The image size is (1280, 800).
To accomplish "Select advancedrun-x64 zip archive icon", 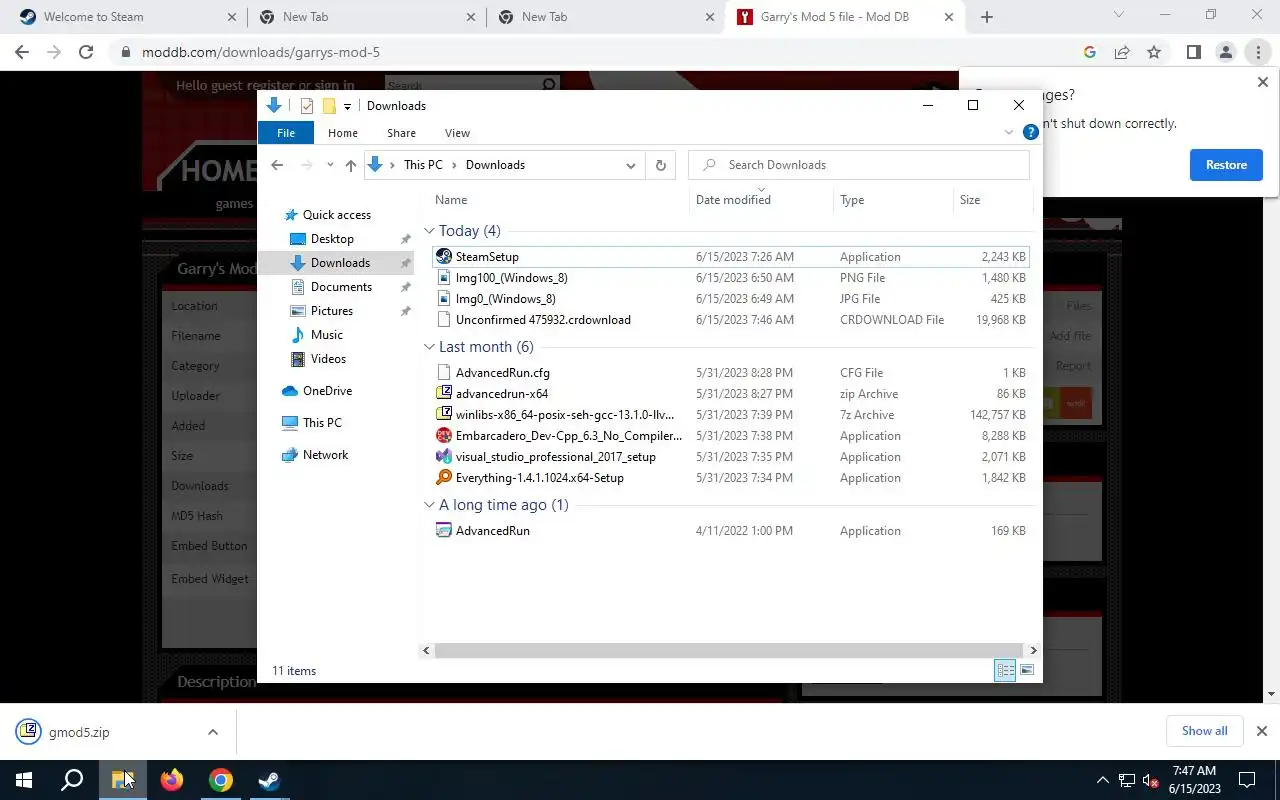I will click(x=444, y=394).
